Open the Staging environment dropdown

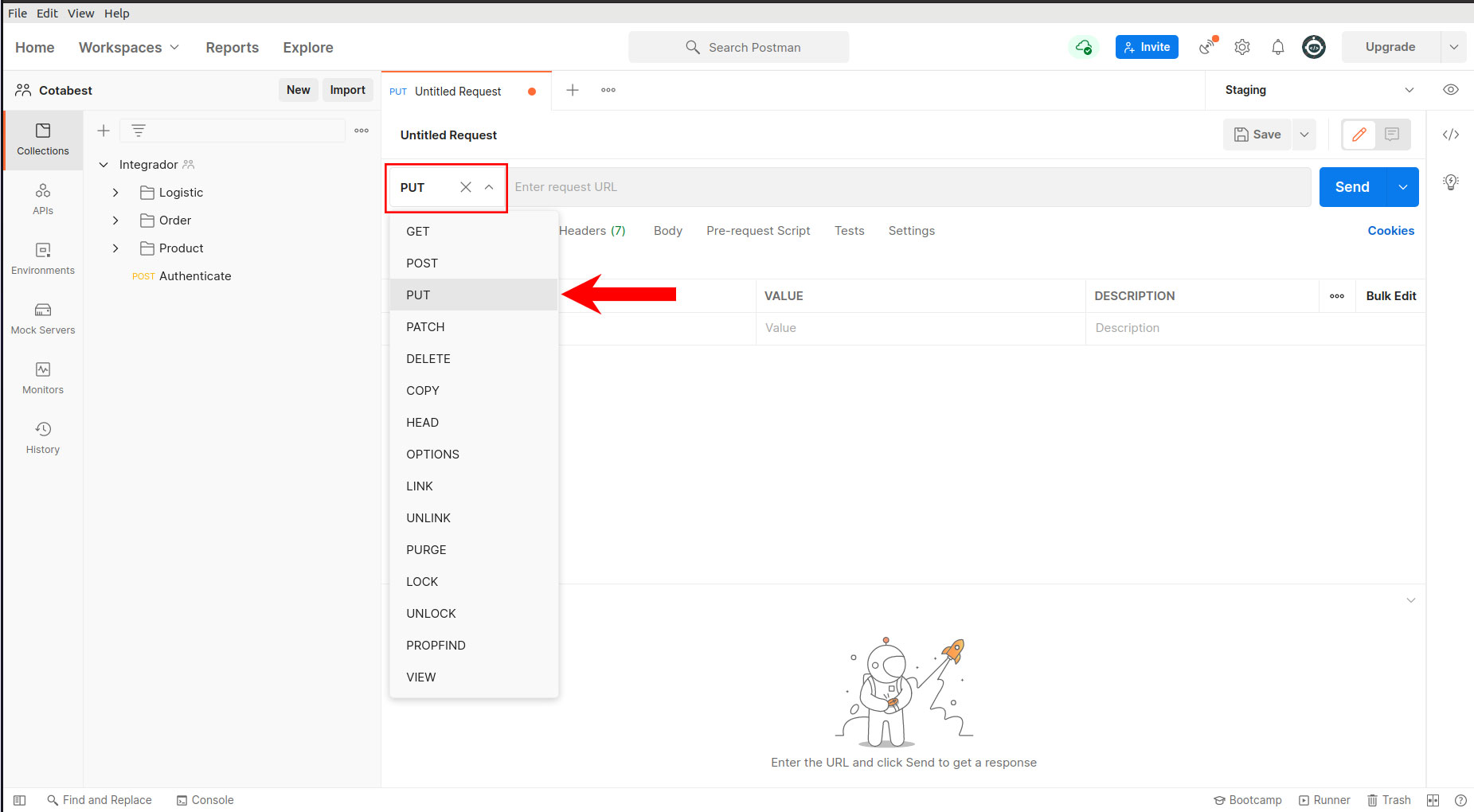coord(1319,90)
